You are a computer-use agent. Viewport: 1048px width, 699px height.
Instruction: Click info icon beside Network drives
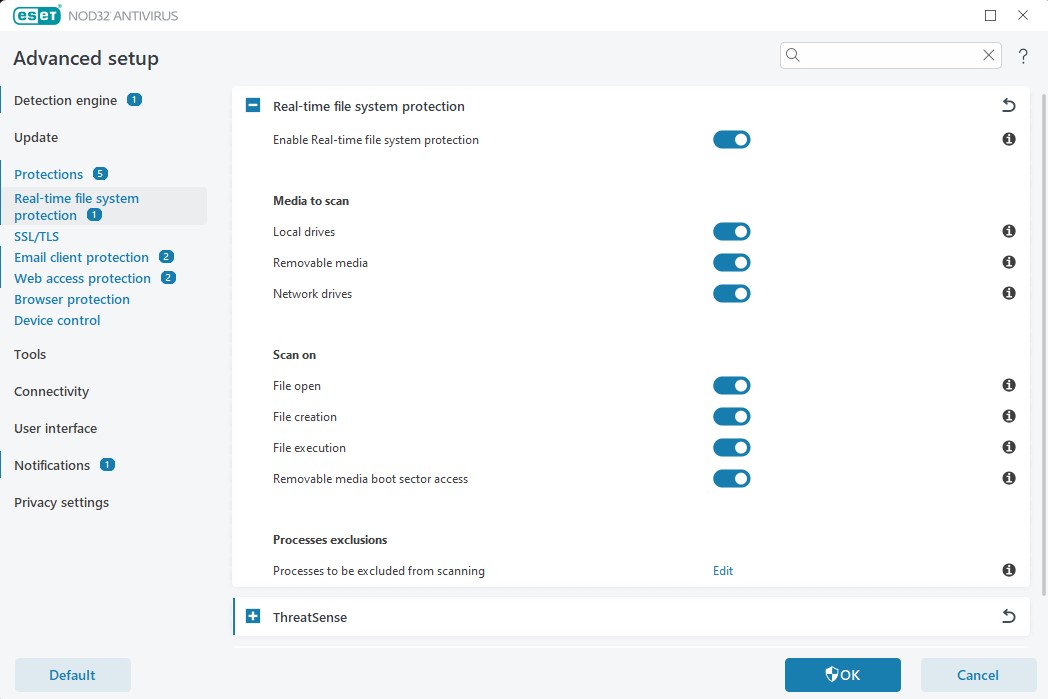pos(1009,294)
